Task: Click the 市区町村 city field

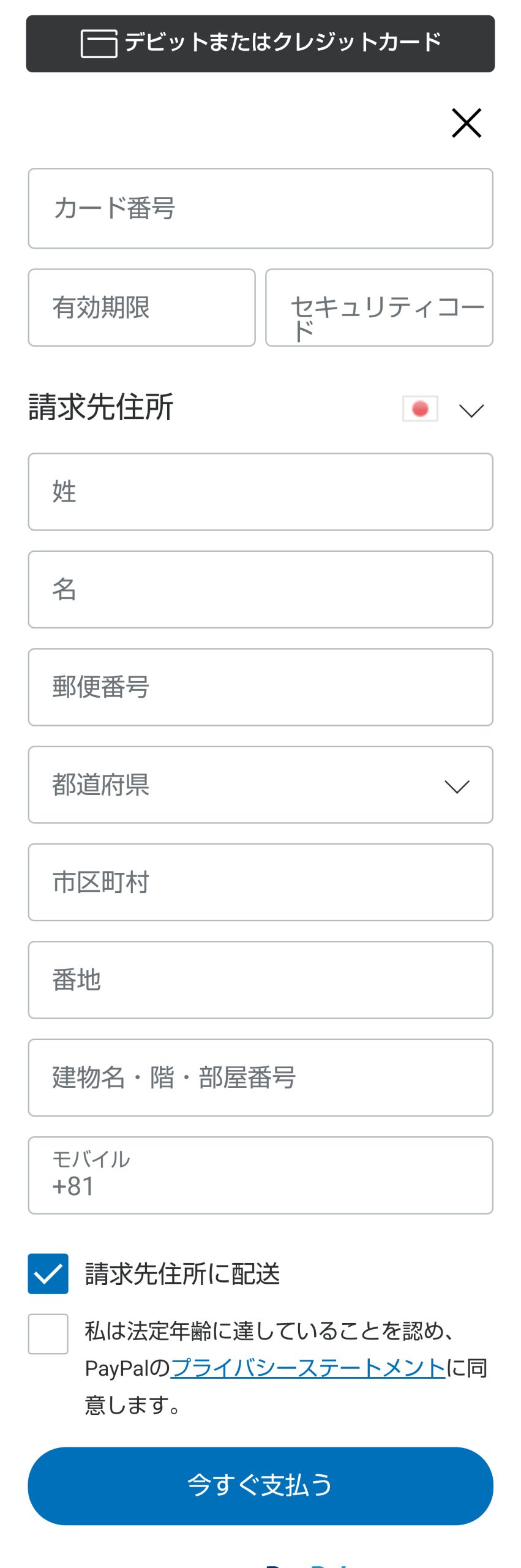Action: 260,882
